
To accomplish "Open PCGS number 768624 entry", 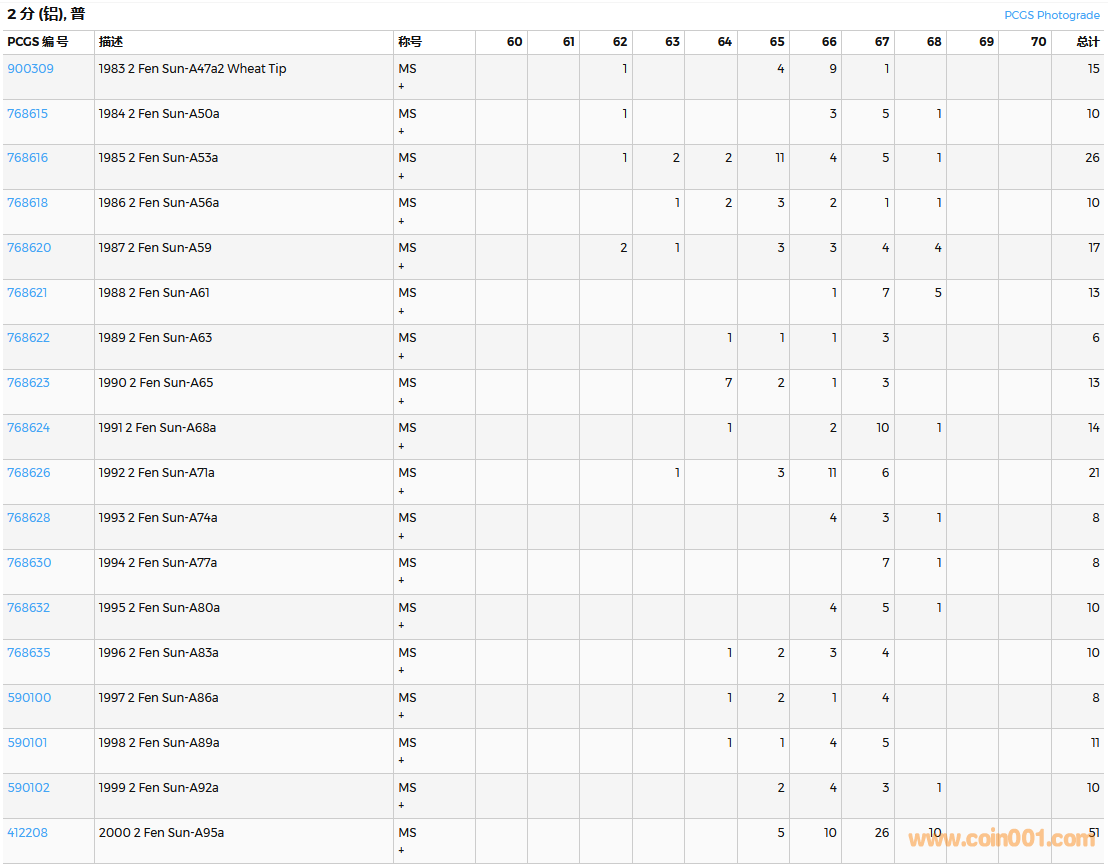I will [x=28, y=428].
